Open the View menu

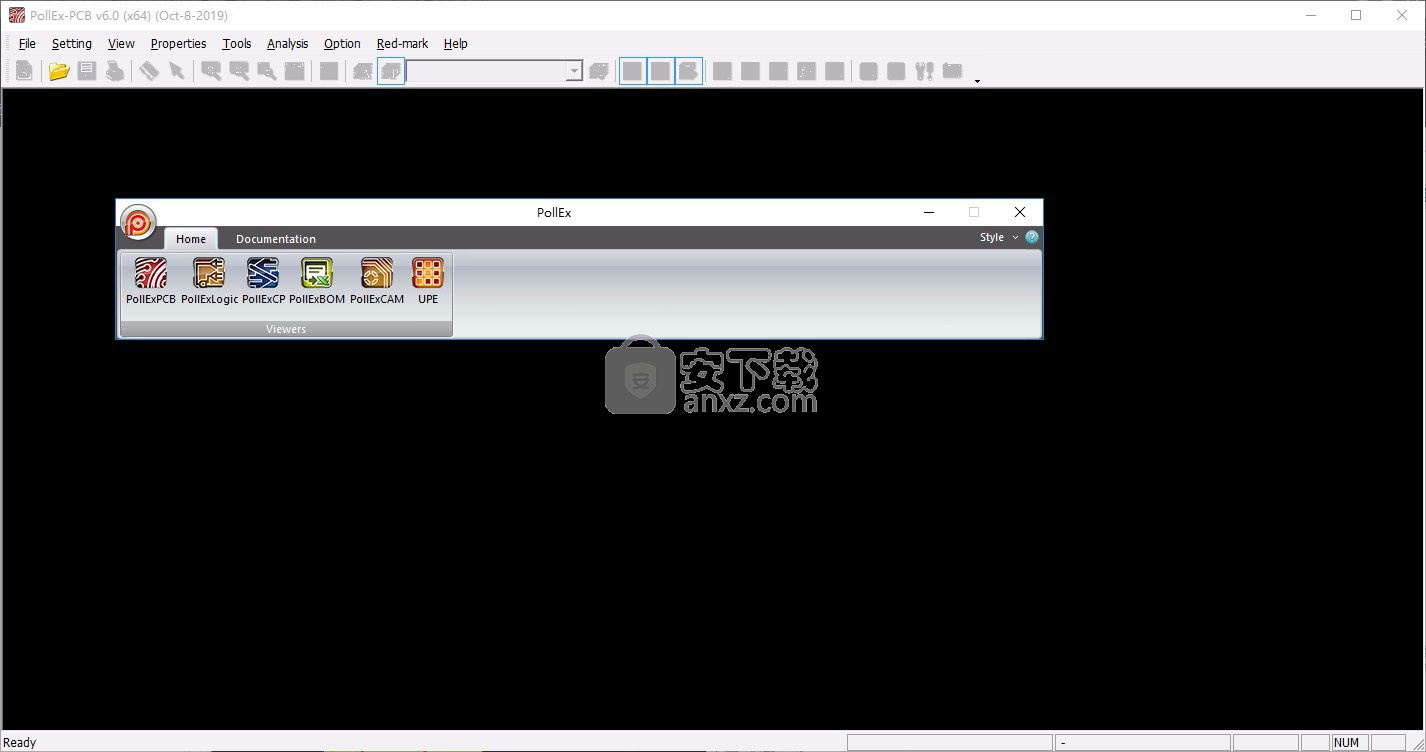pos(121,43)
